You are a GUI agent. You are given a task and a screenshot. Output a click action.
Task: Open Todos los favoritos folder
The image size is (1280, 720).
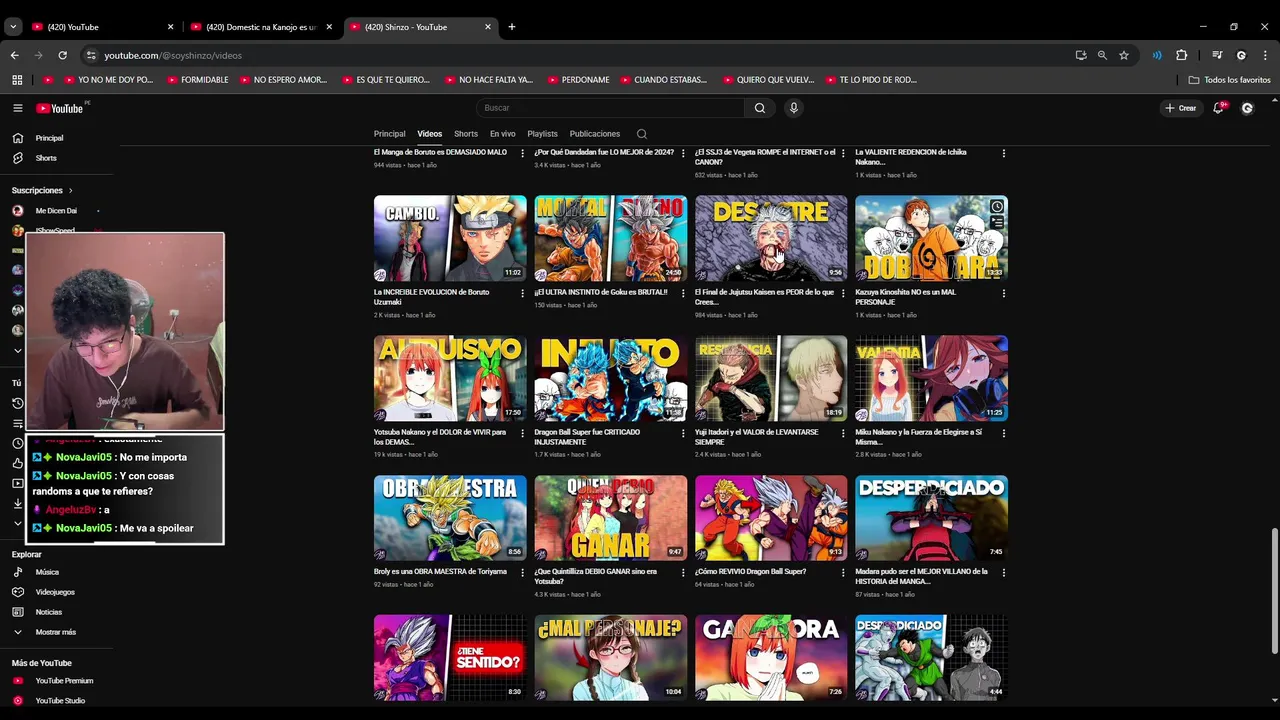click(1230, 80)
